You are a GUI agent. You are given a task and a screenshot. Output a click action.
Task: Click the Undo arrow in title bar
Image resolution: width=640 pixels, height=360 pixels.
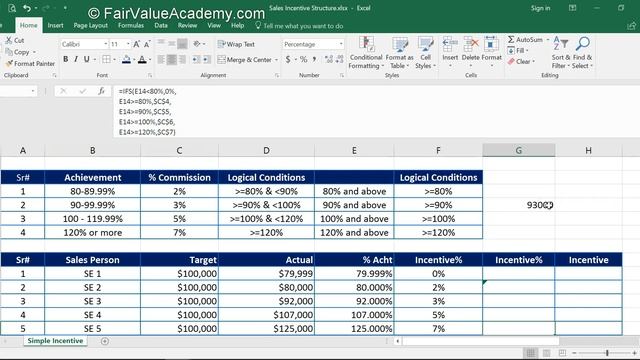tap(27, 8)
